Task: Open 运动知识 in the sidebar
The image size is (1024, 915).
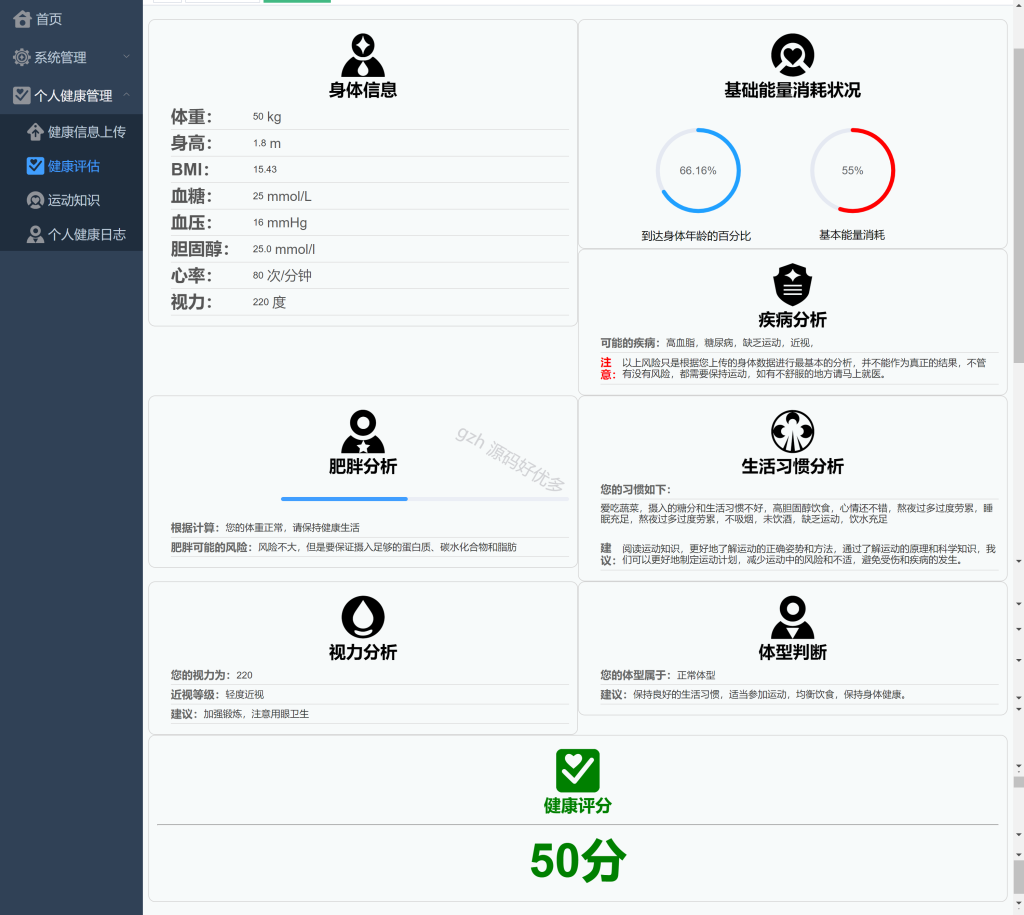Action: click(x=71, y=200)
